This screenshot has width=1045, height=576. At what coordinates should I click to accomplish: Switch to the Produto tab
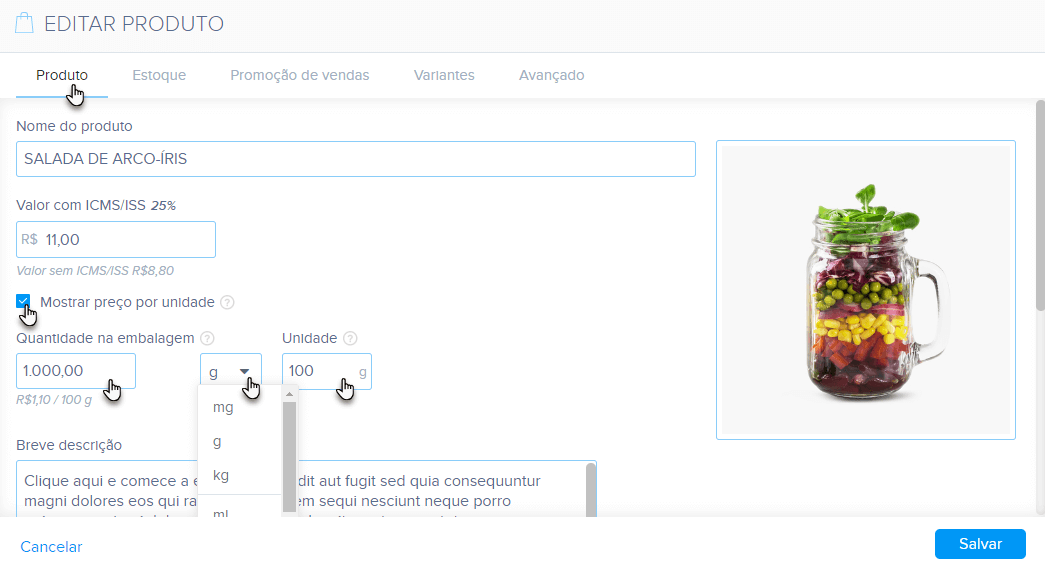coord(62,75)
